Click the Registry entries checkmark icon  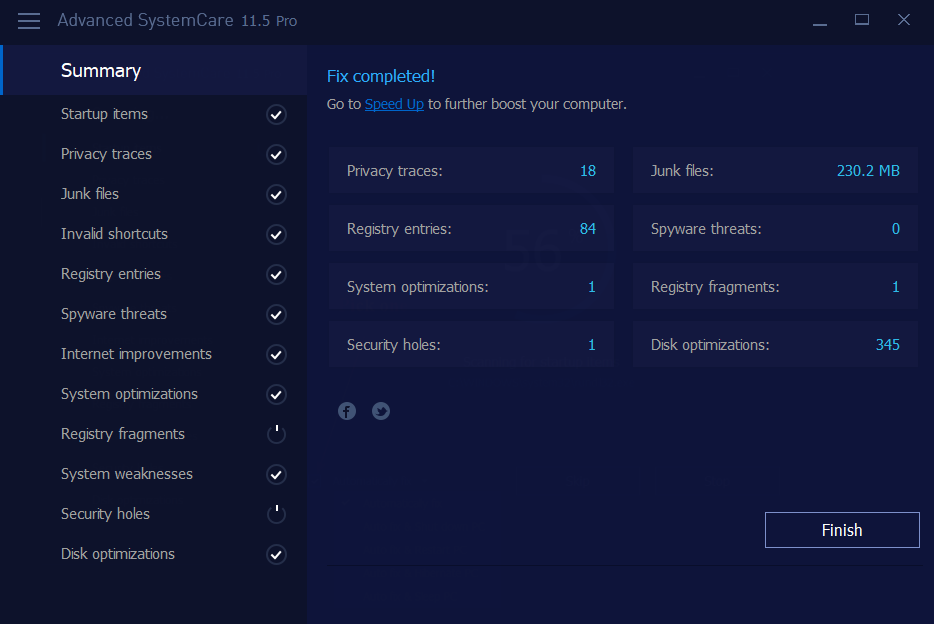[x=276, y=274]
